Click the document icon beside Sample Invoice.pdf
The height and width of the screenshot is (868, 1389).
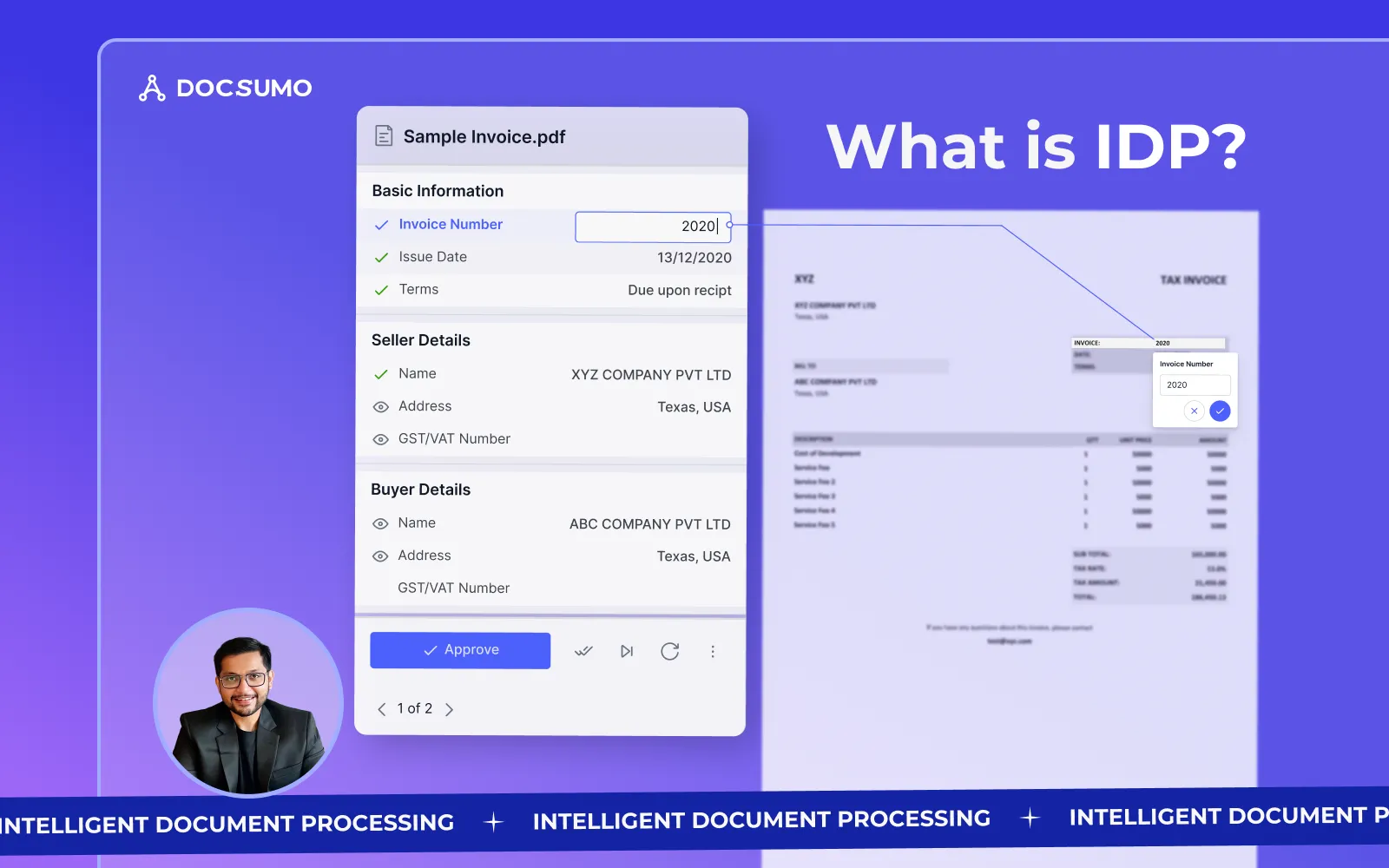click(383, 136)
